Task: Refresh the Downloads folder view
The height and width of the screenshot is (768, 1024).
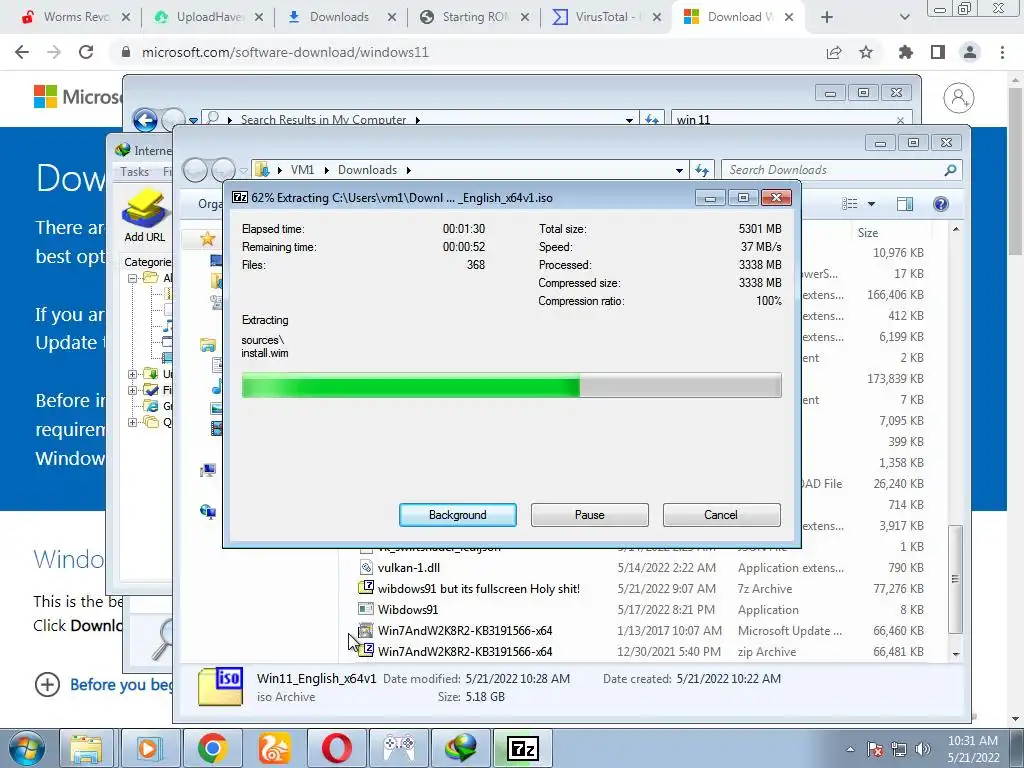Action: click(x=702, y=170)
